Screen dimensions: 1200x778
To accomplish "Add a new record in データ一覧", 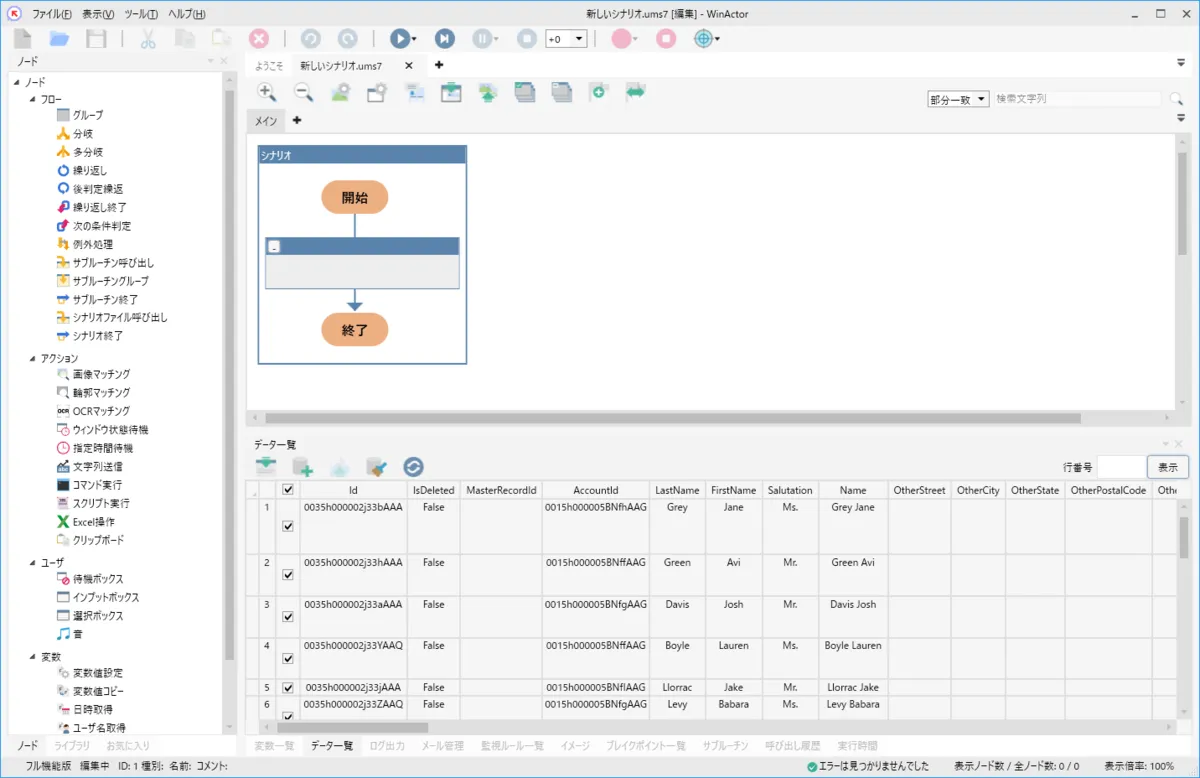I will [304, 468].
